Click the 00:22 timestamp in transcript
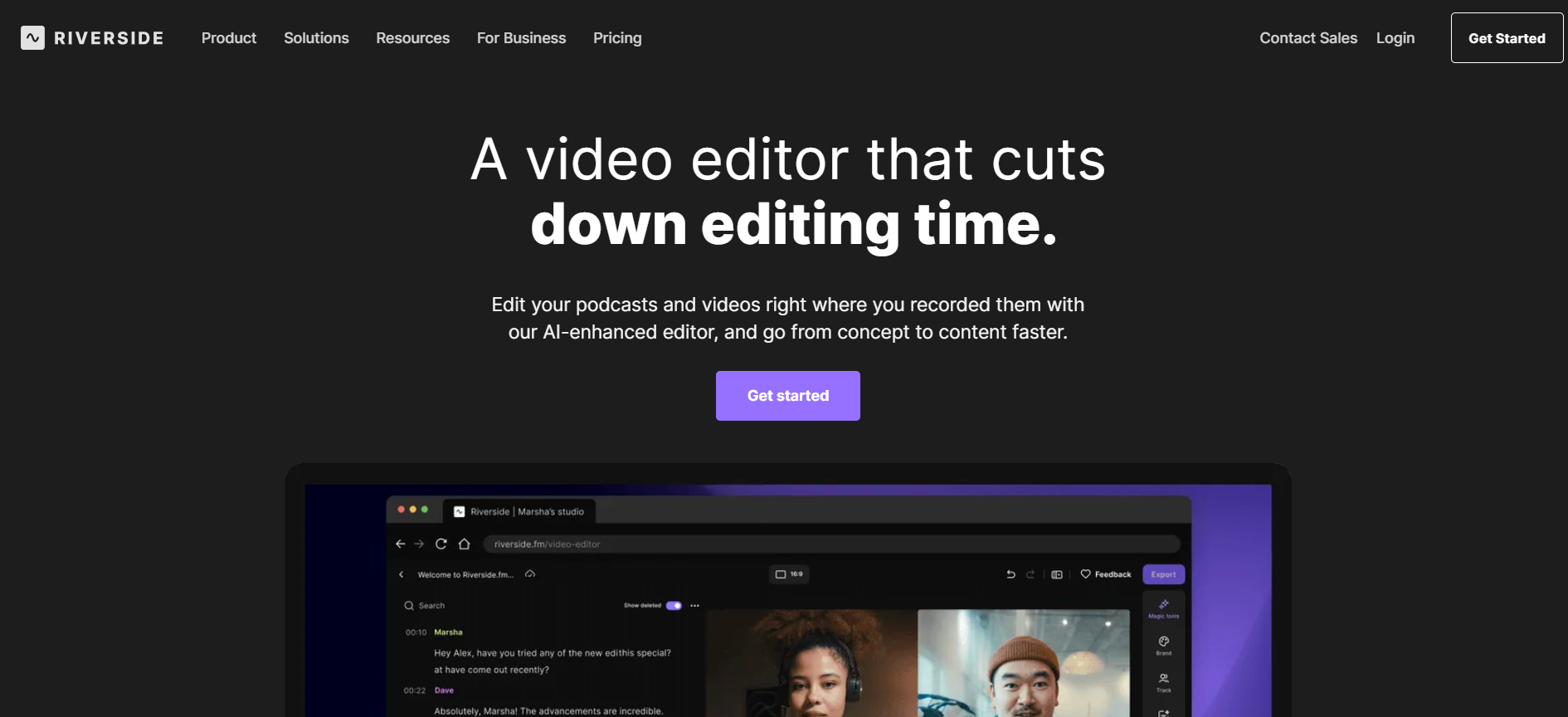1568x717 pixels. coord(415,690)
